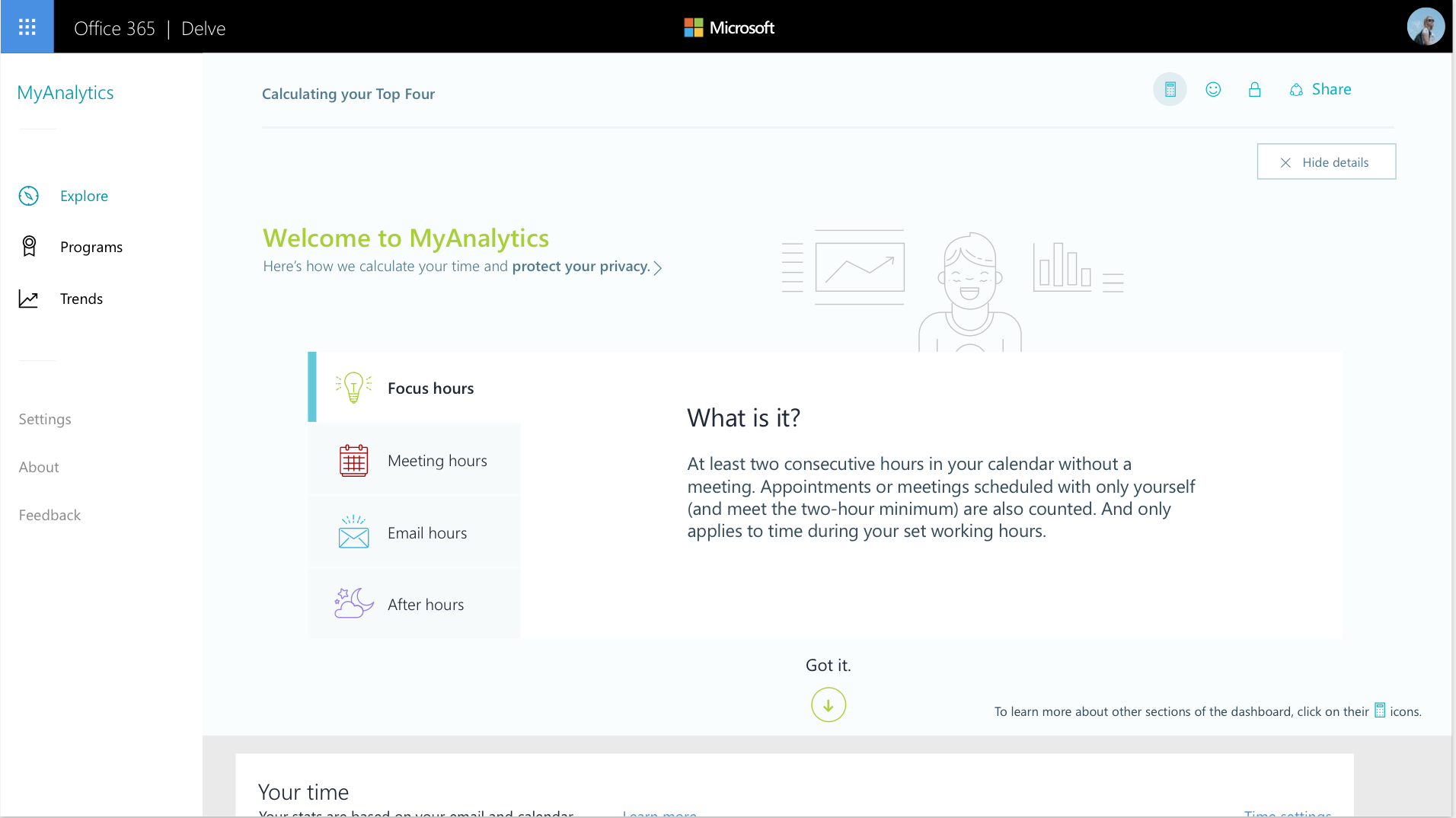Click the privacy lock icon
1456x818 pixels.
point(1254,90)
